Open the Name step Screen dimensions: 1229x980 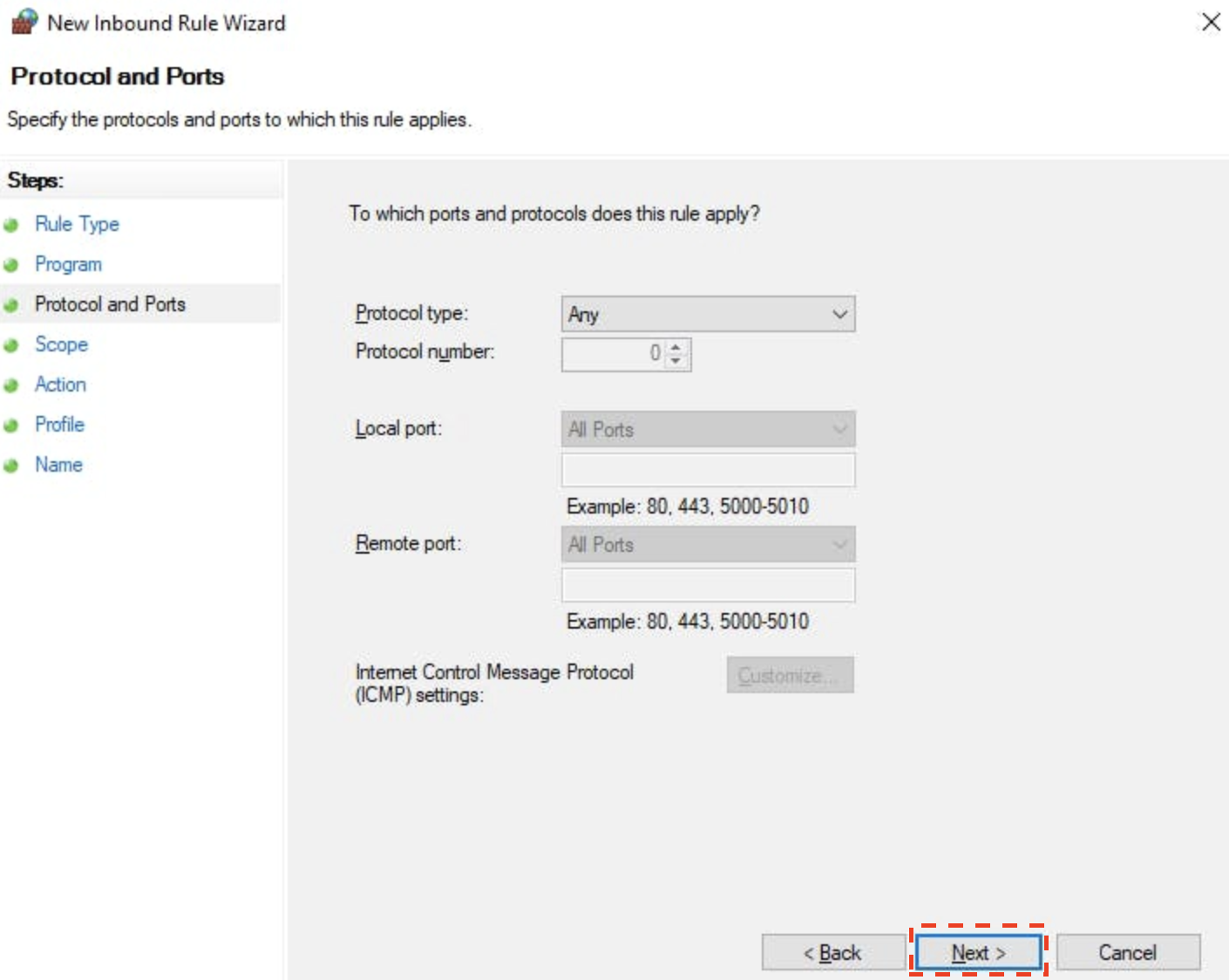(58, 465)
